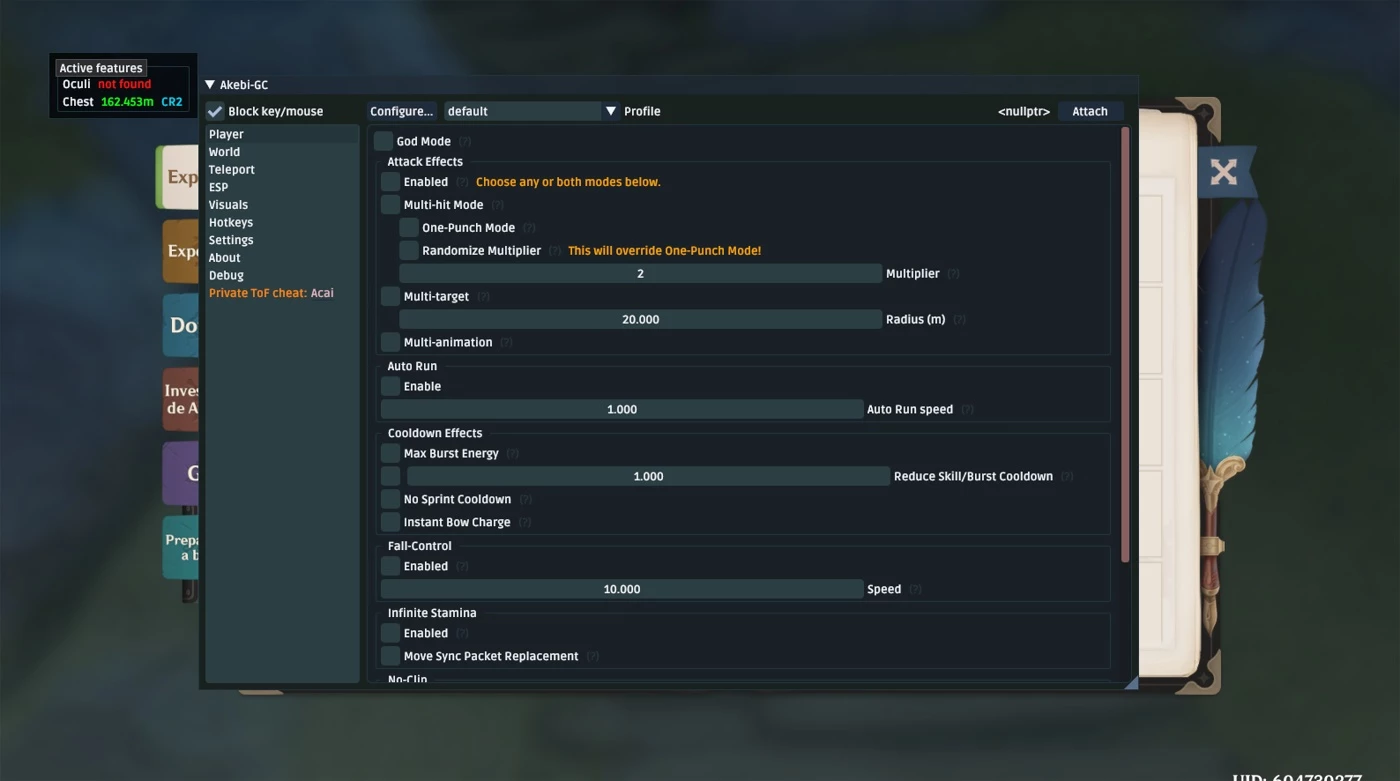Screen dimensions: 1400x781
Task: Close the game book with the X icon
Action: [x=1223, y=172]
